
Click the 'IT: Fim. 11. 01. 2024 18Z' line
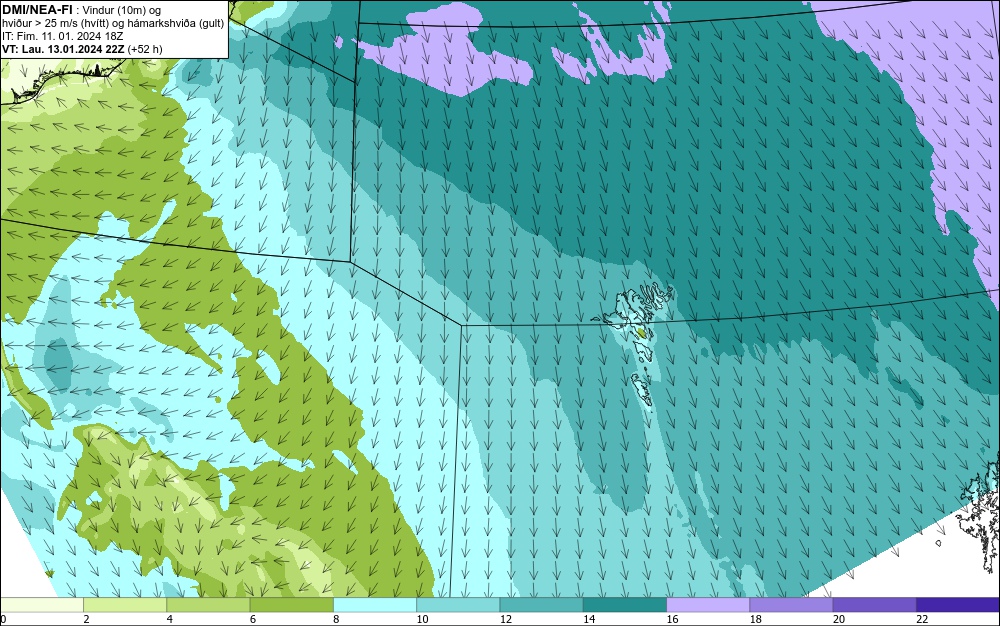point(62,36)
